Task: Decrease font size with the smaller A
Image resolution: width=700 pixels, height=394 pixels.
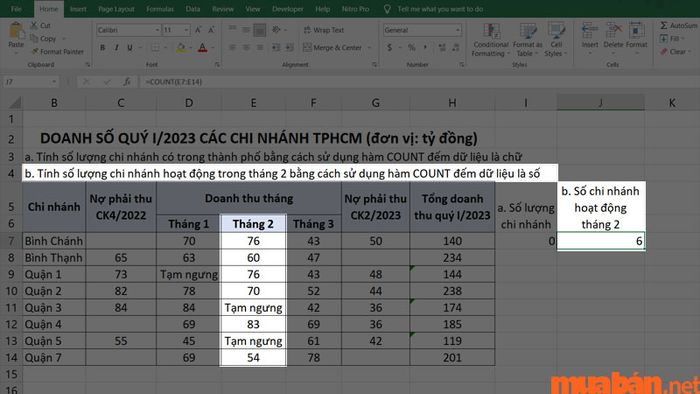Action: click(x=211, y=30)
